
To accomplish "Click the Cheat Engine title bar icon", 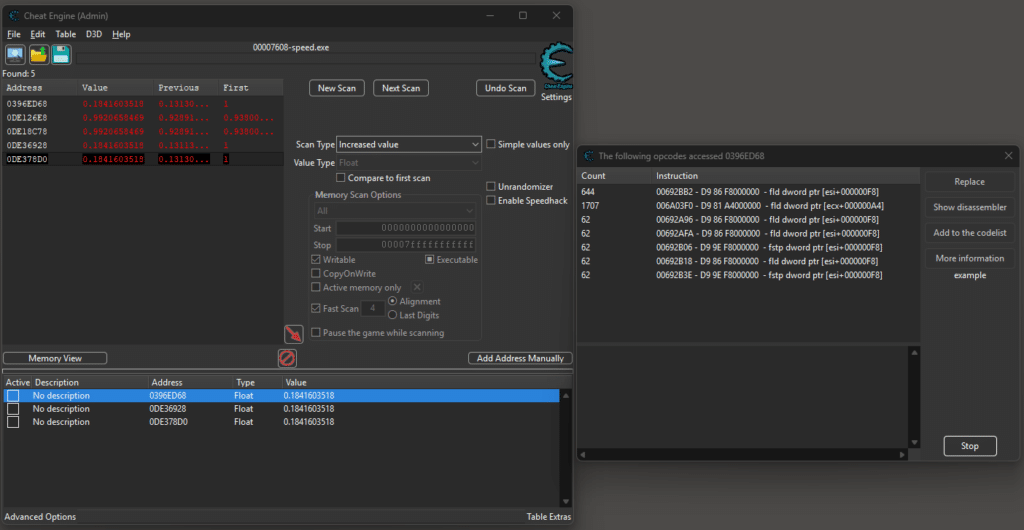I will [x=14, y=15].
